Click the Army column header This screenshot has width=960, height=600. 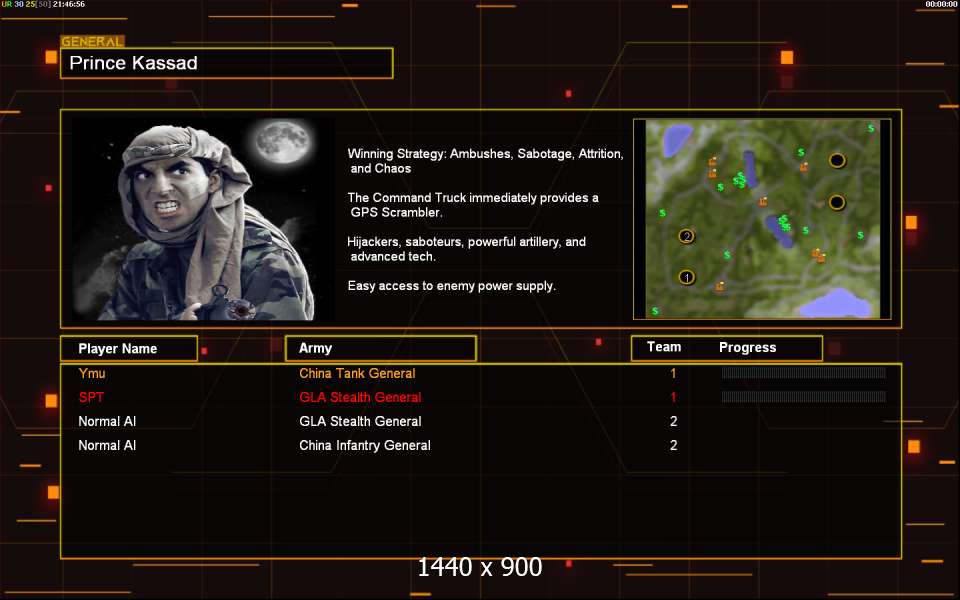380,348
